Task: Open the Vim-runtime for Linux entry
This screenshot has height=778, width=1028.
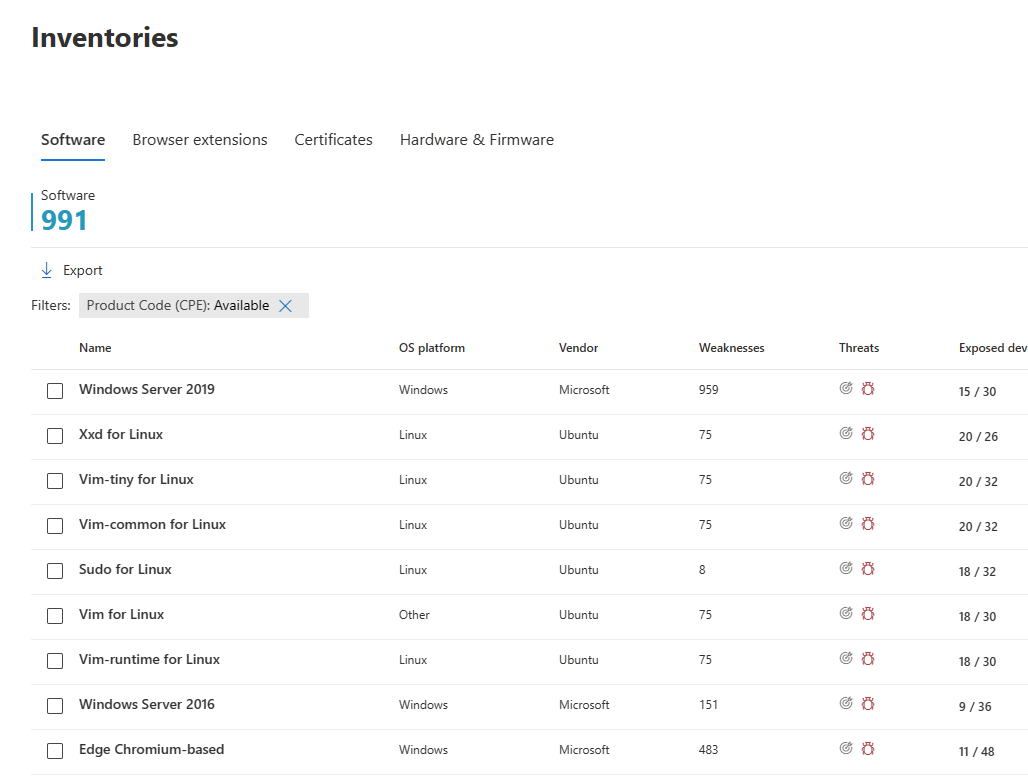Action: click(149, 659)
